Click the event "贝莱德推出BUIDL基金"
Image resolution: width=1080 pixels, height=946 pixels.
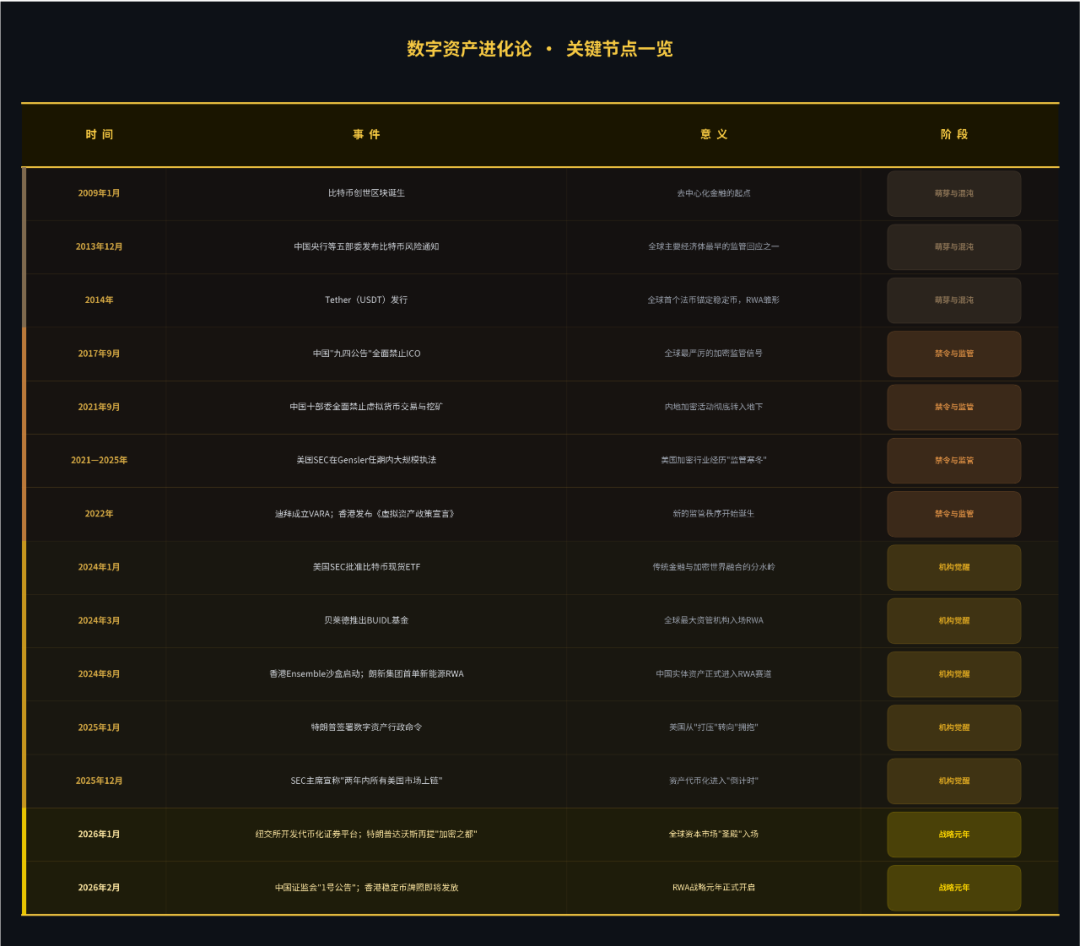coord(366,620)
